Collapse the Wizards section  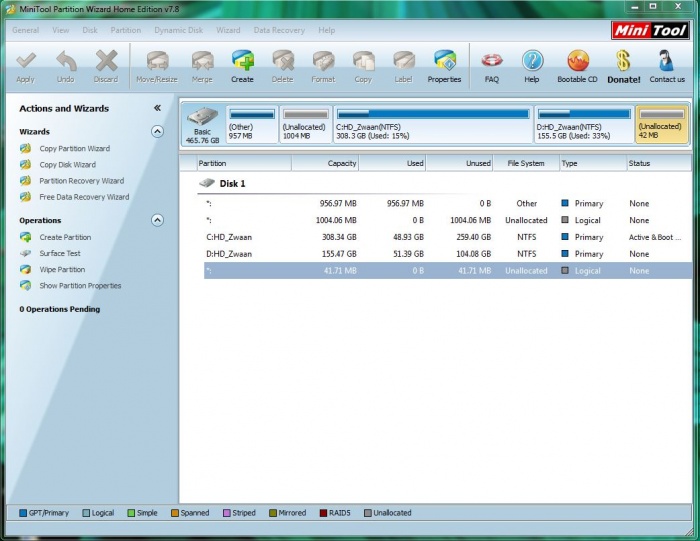157,131
